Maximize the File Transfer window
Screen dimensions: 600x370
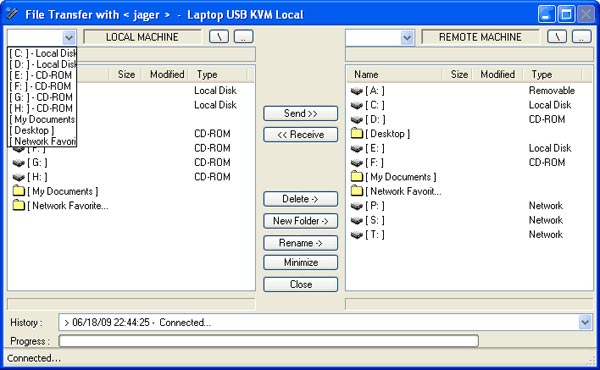point(566,15)
